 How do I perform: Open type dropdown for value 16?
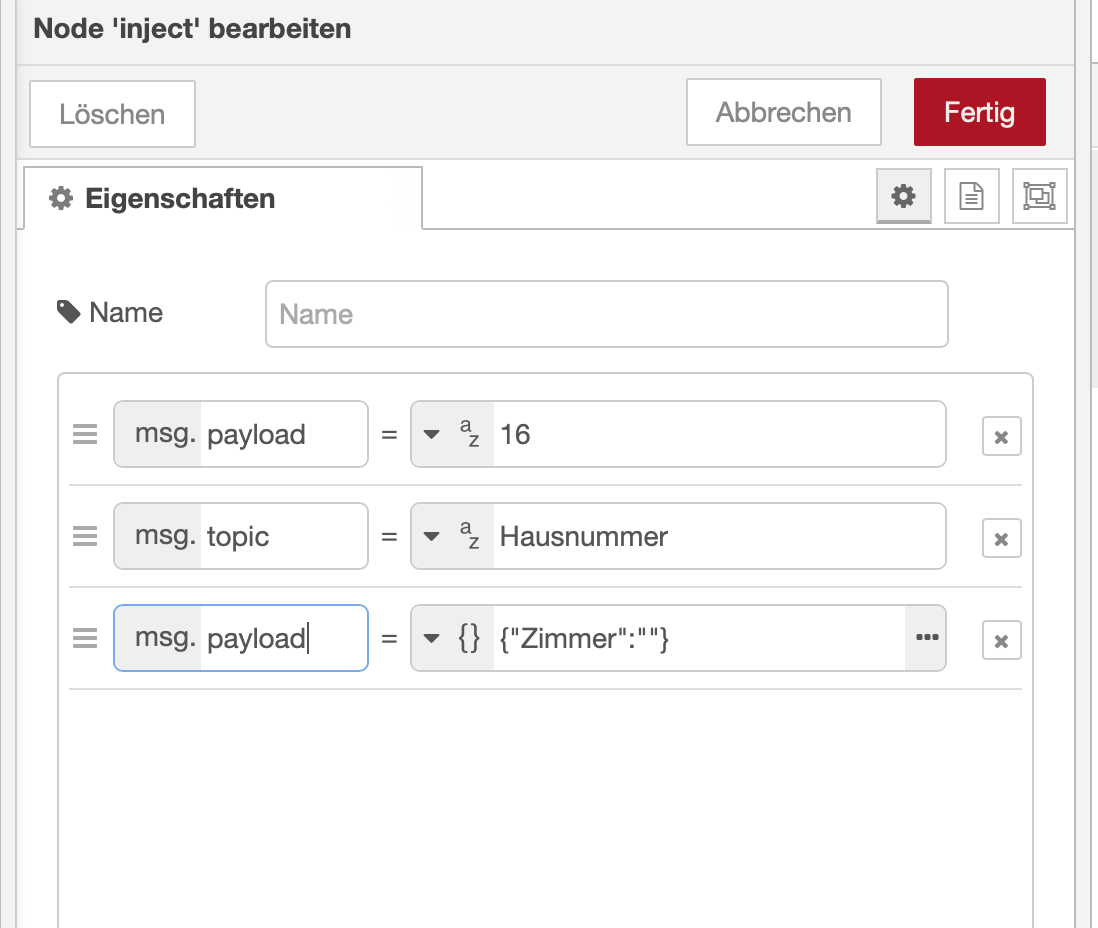pos(451,434)
